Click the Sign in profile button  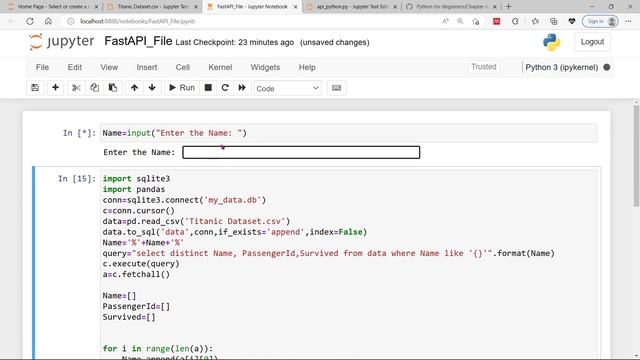[x=600, y=21]
